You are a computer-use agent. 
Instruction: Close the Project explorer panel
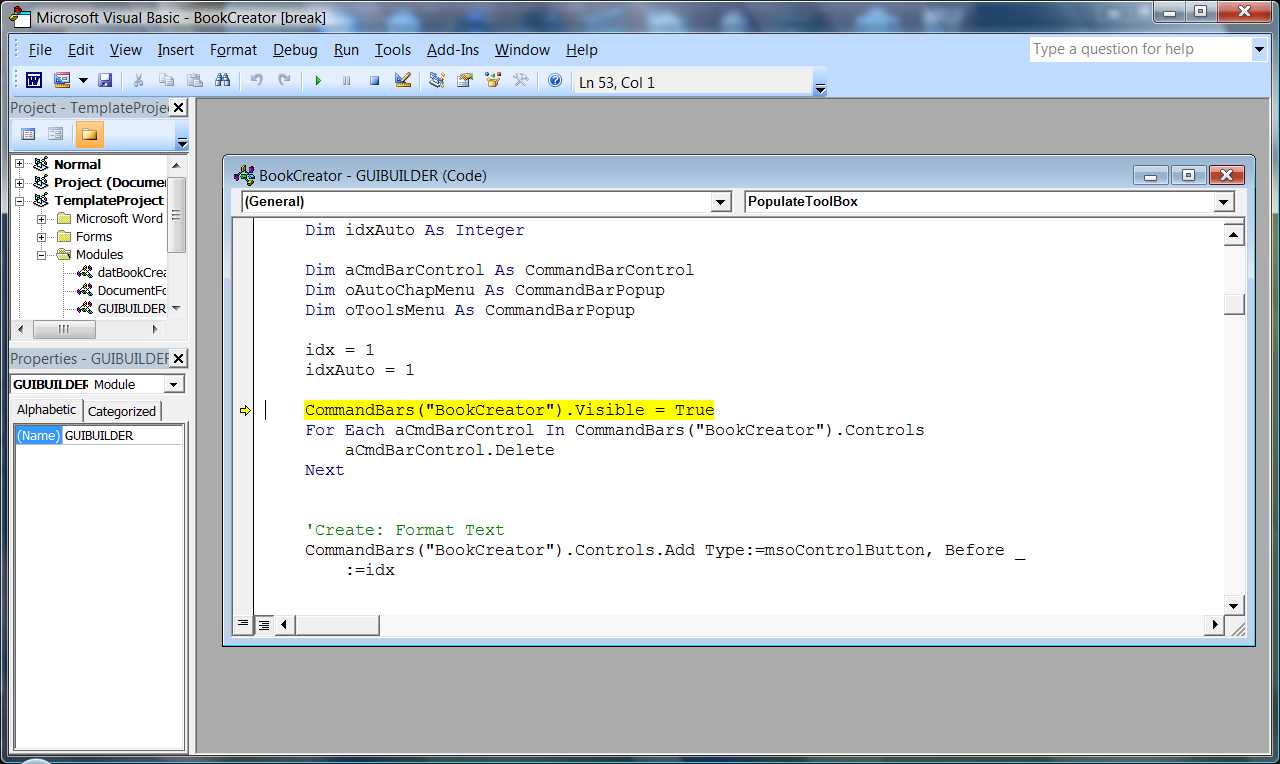click(x=178, y=108)
